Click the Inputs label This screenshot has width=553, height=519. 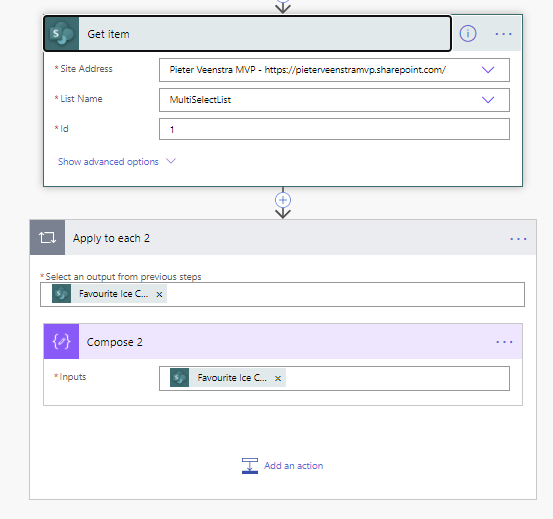pyautogui.click(x=73, y=377)
